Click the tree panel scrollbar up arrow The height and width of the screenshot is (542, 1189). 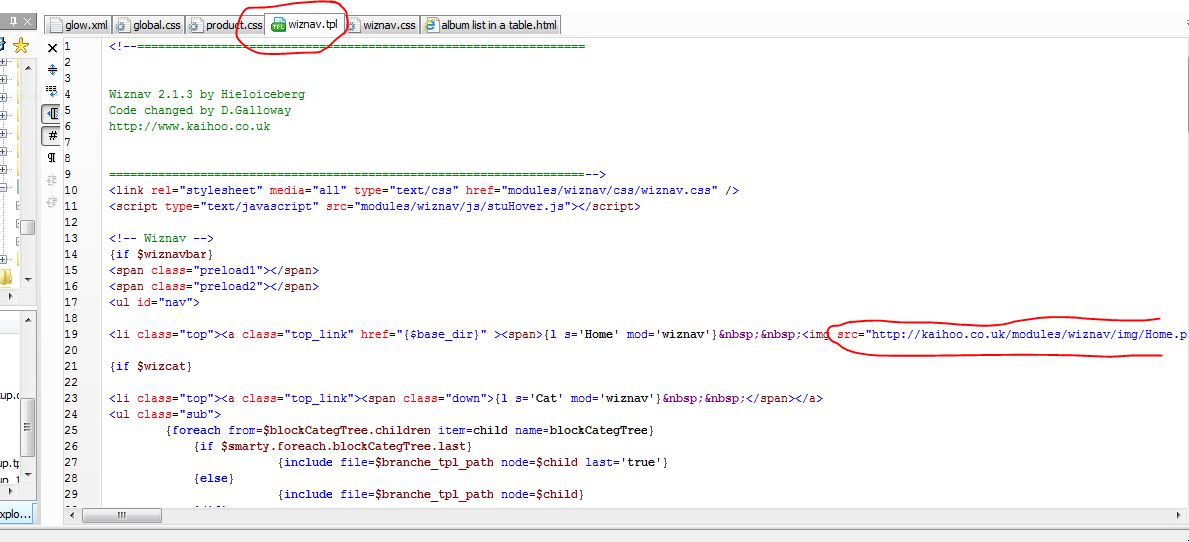pos(28,67)
